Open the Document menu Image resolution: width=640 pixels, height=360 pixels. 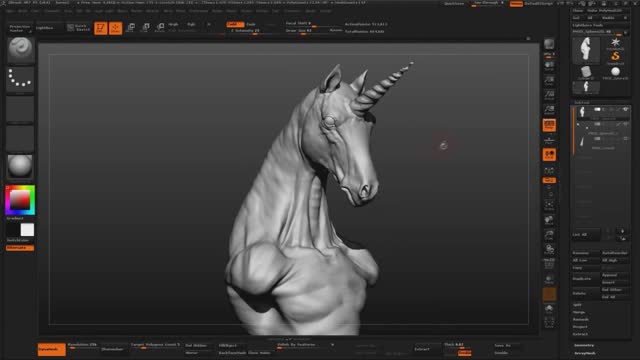(52, 11)
